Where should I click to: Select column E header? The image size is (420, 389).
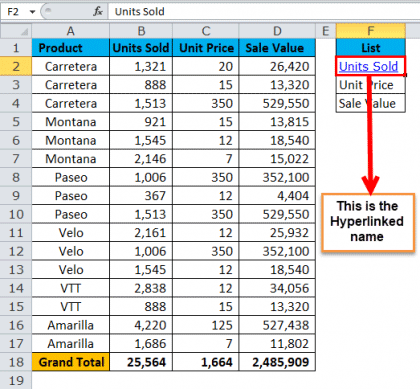[326, 31]
